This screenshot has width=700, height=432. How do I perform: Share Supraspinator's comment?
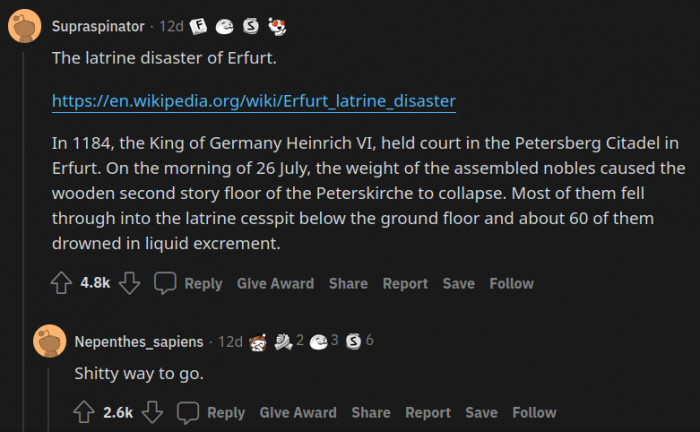(x=348, y=283)
